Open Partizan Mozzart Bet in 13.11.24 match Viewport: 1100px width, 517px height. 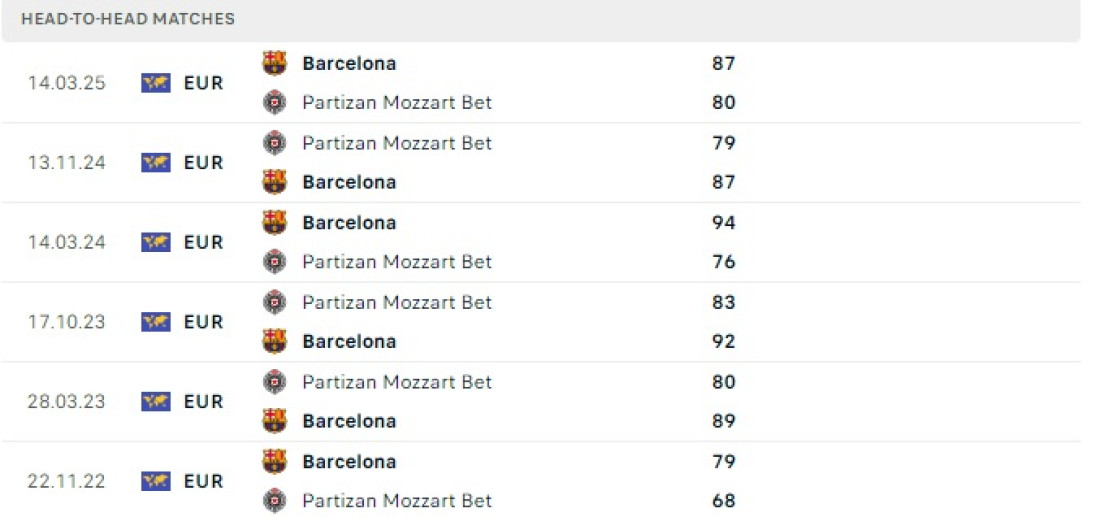click(x=397, y=143)
